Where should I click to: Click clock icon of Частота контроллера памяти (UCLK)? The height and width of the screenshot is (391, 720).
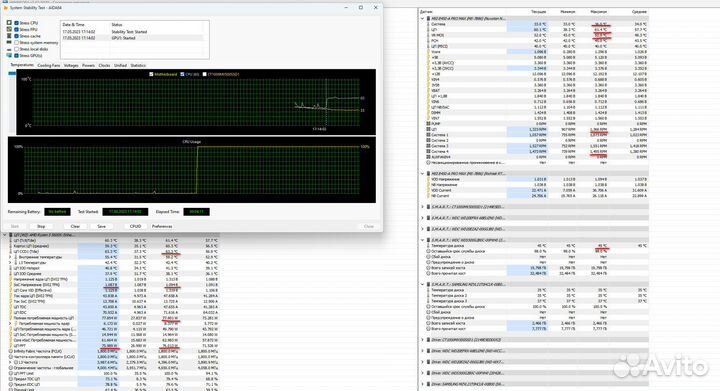point(11,357)
